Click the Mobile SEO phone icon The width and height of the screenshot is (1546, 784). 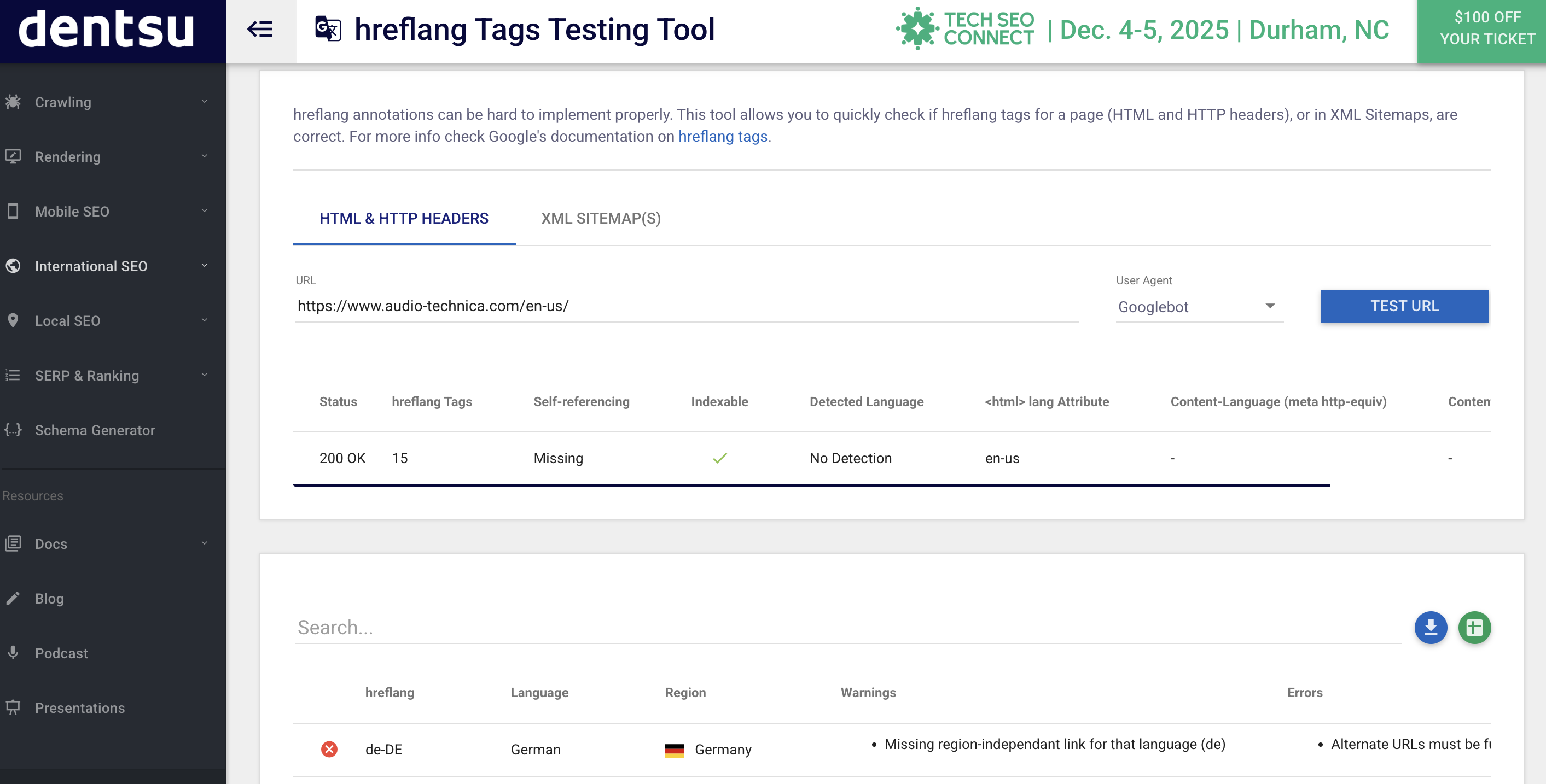13,211
